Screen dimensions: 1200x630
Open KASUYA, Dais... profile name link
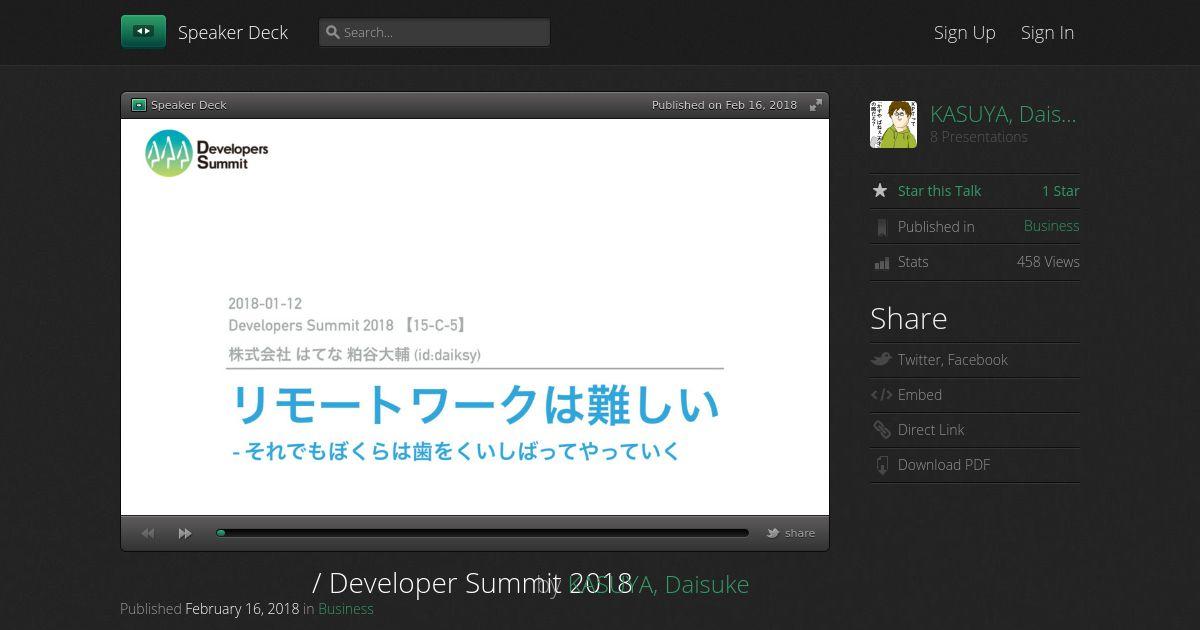(x=1003, y=114)
